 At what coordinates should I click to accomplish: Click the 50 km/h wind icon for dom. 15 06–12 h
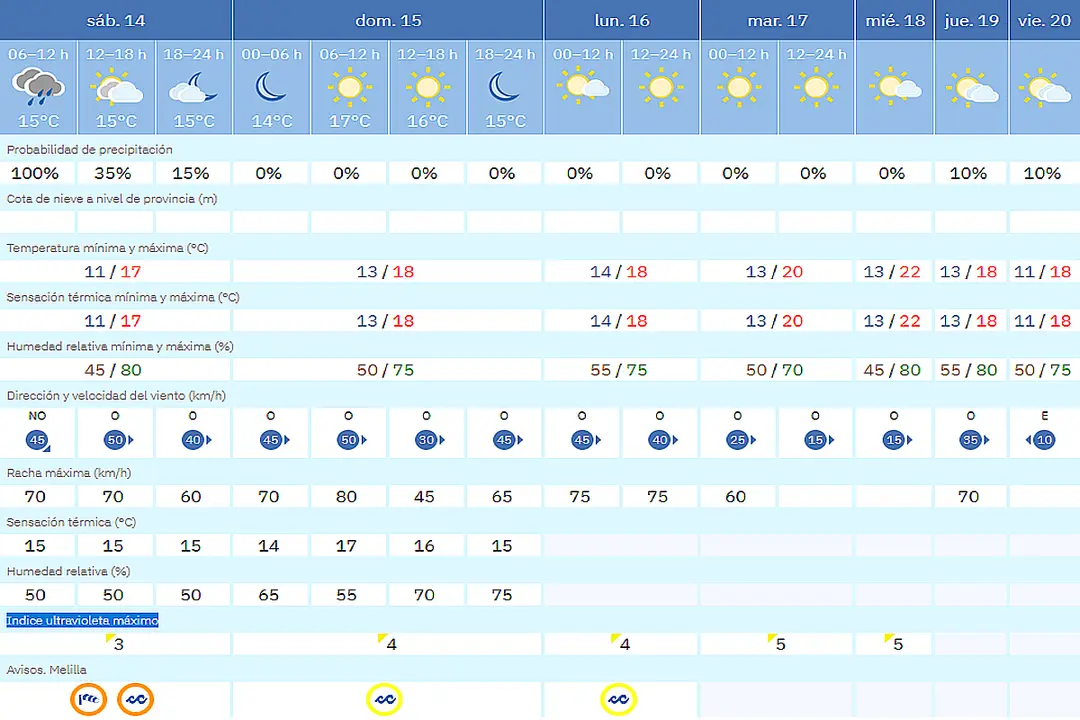(x=351, y=440)
